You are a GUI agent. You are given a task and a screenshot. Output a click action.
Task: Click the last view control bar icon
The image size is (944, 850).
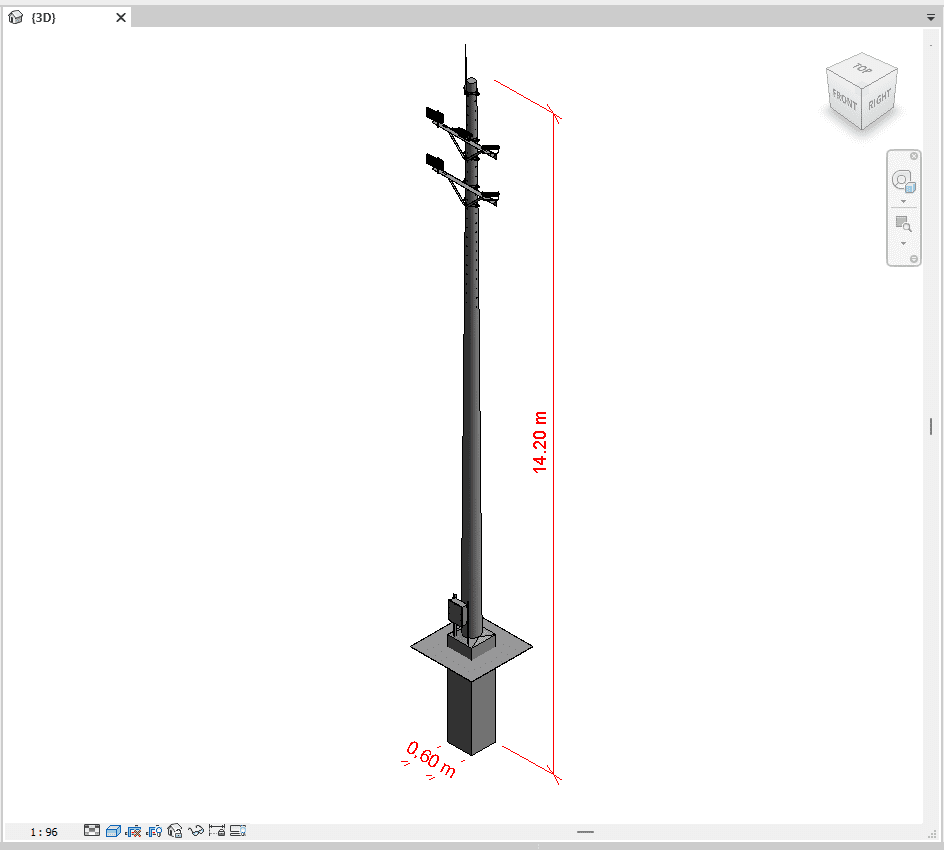point(237,830)
